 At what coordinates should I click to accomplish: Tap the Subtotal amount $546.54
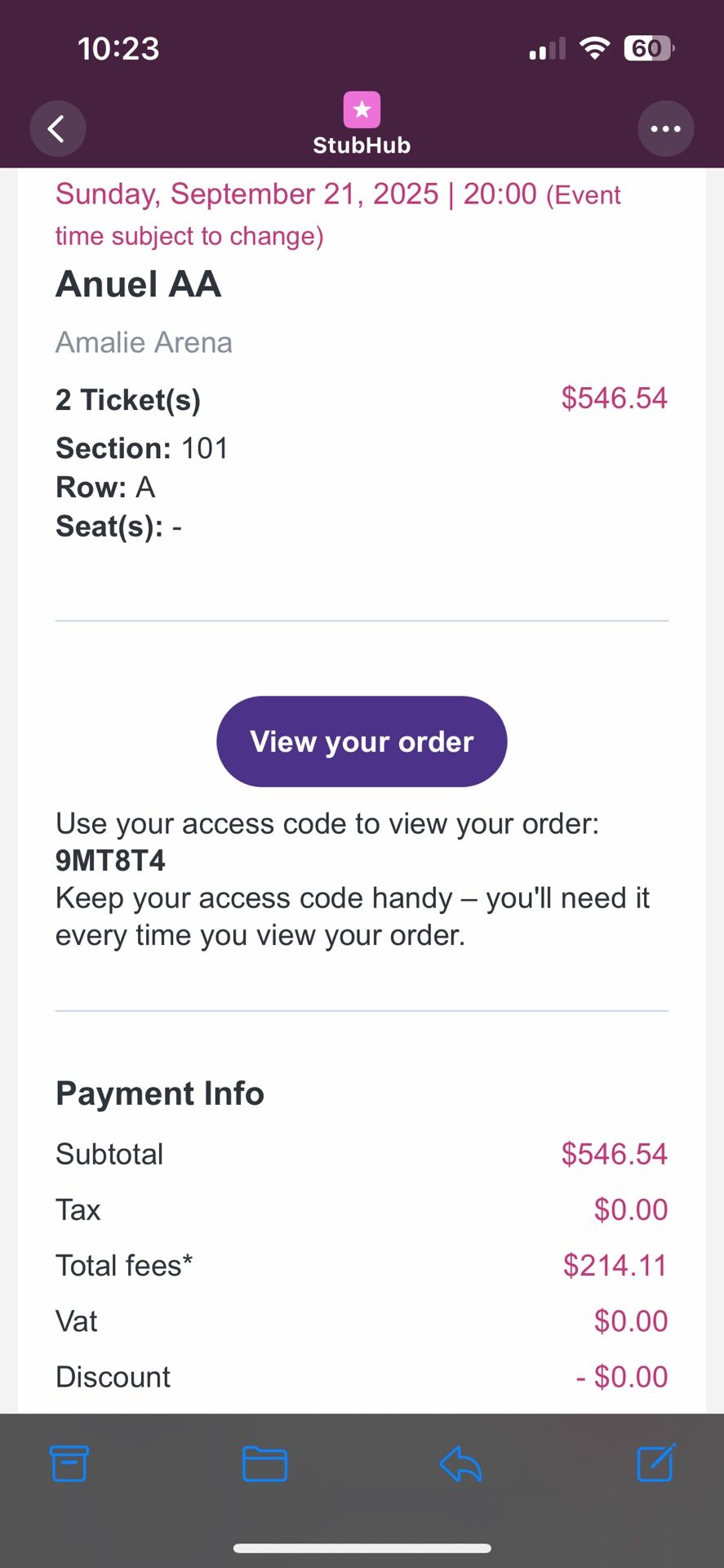click(x=613, y=1154)
